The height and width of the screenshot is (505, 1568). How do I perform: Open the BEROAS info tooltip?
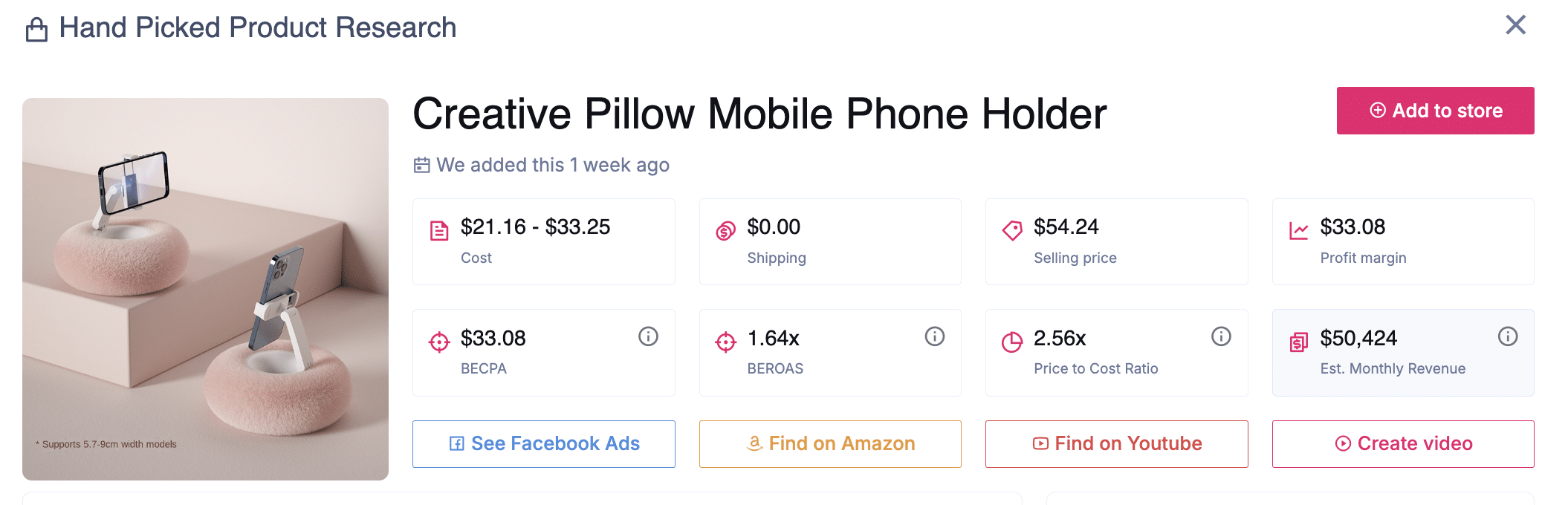935,336
